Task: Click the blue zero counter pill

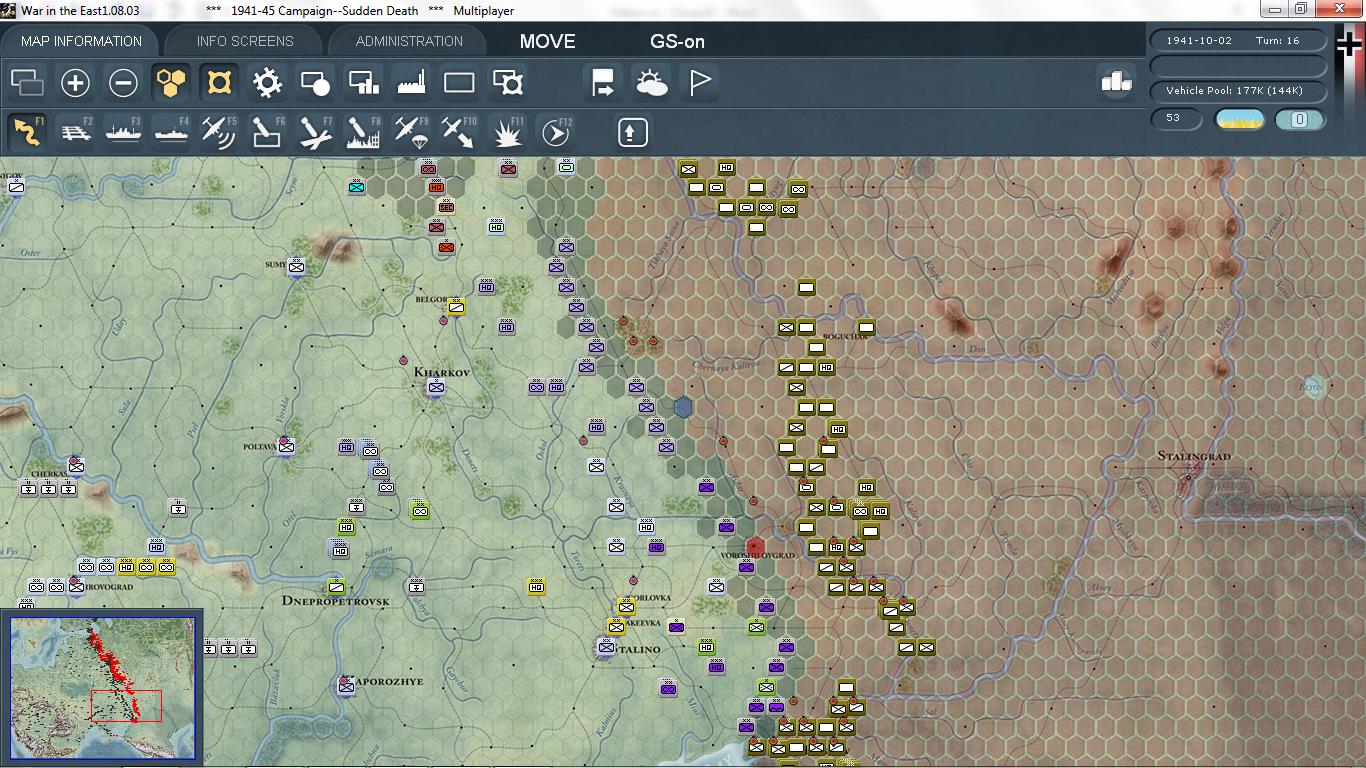Action: click(x=1300, y=119)
